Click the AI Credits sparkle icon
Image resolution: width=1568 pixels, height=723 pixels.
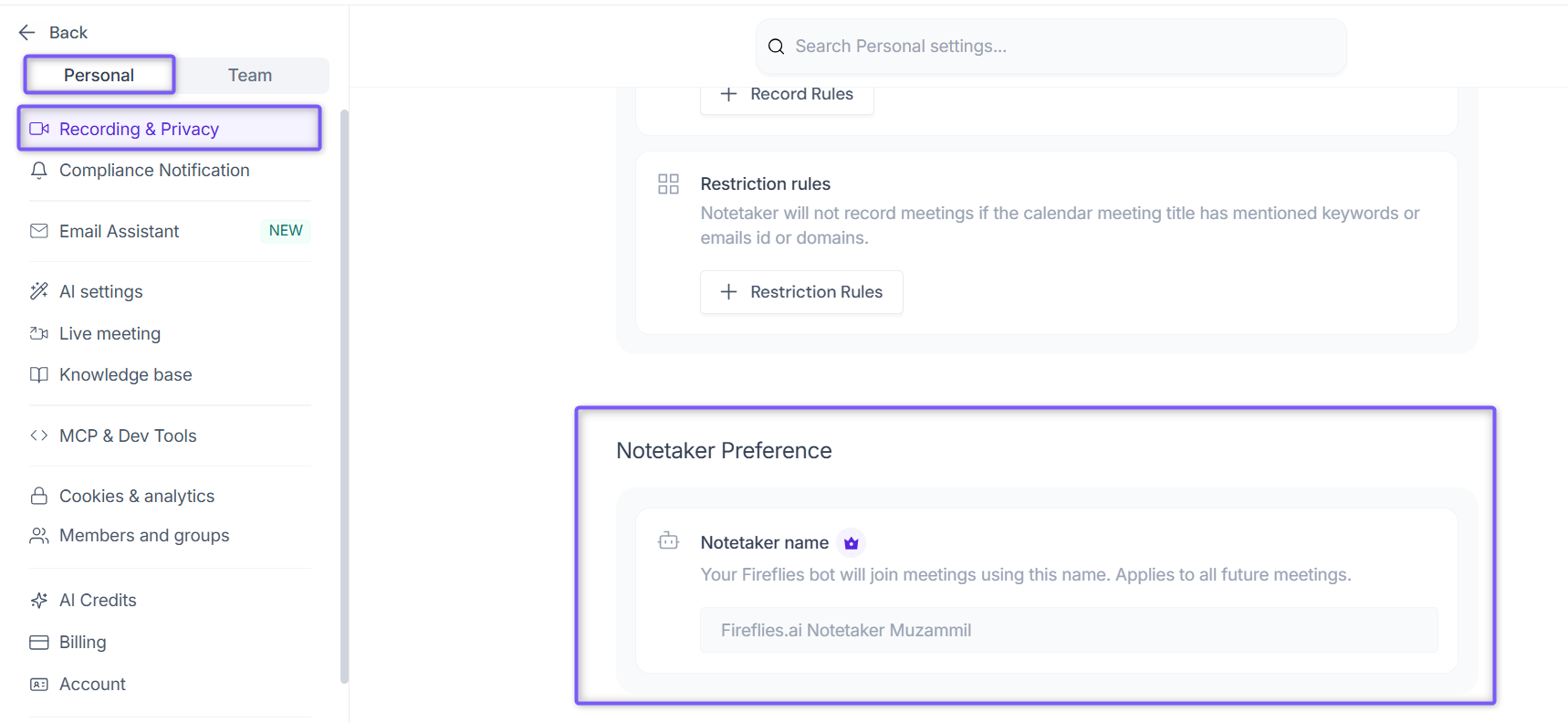tap(39, 600)
